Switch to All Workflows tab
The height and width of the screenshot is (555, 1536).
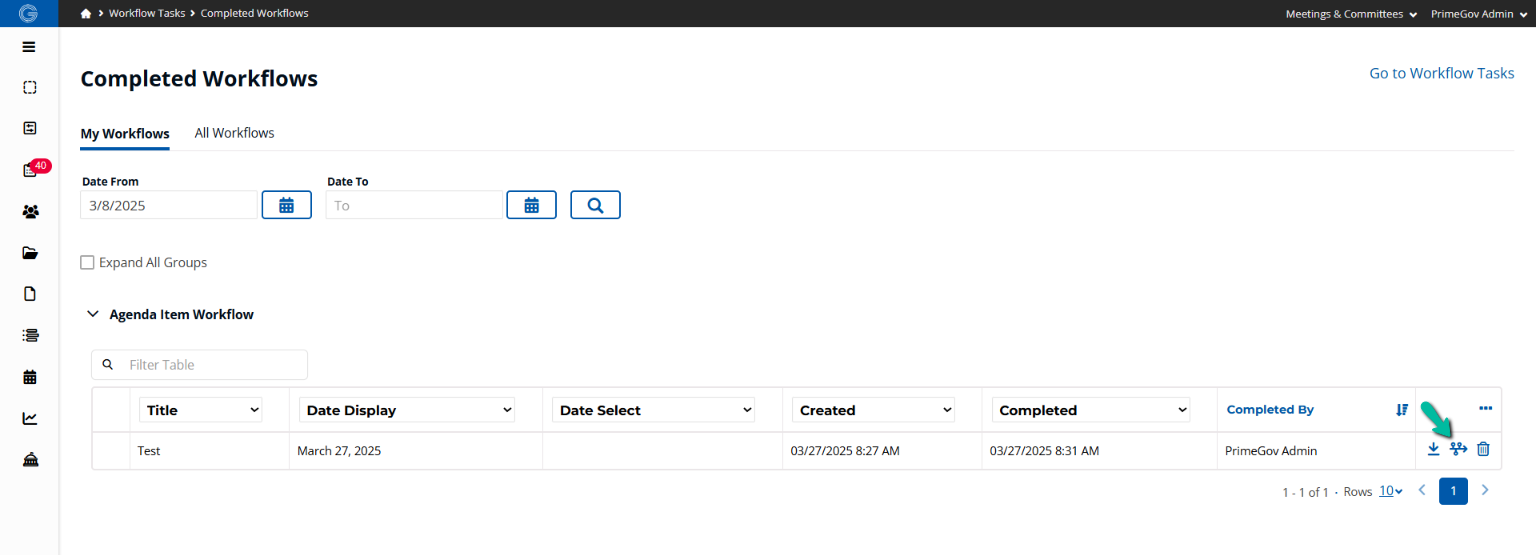[x=234, y=133]
